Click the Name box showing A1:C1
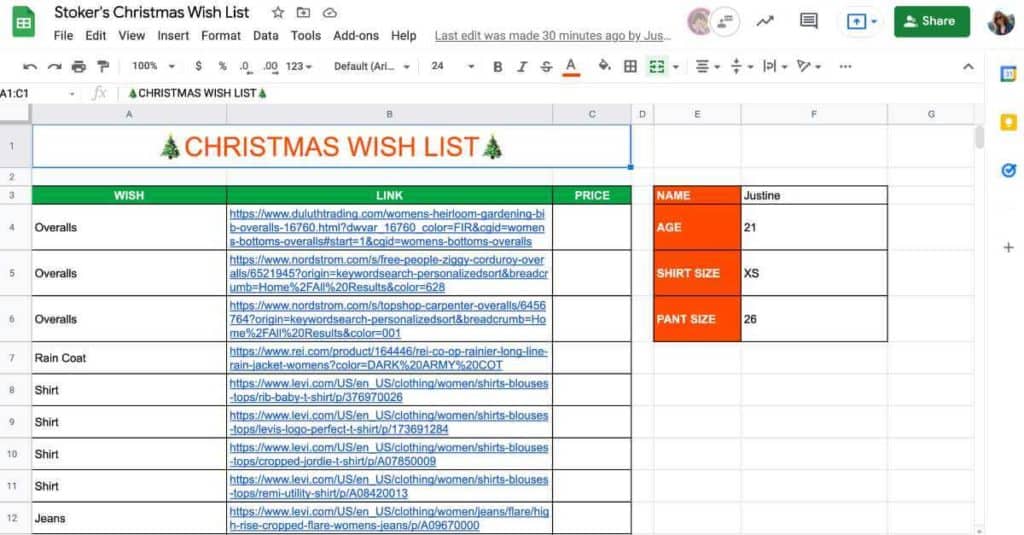 [37, 93]
